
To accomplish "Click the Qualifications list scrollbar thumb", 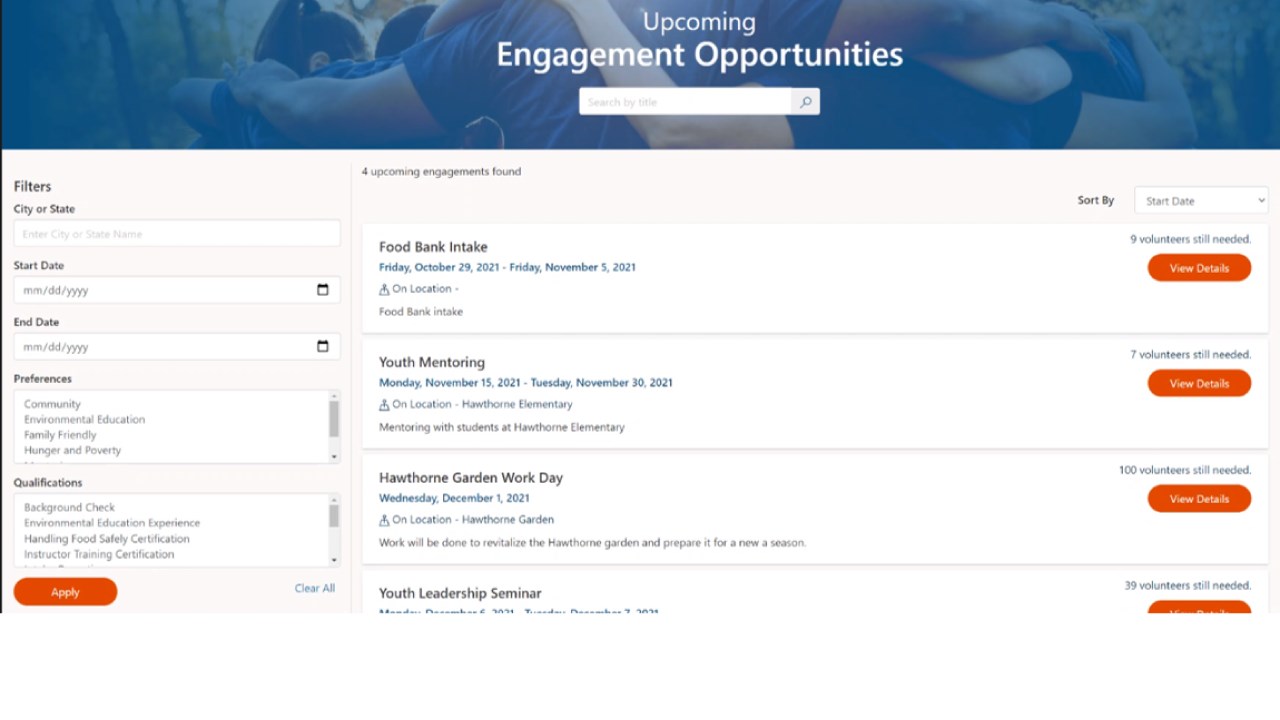I will (334, 516).
